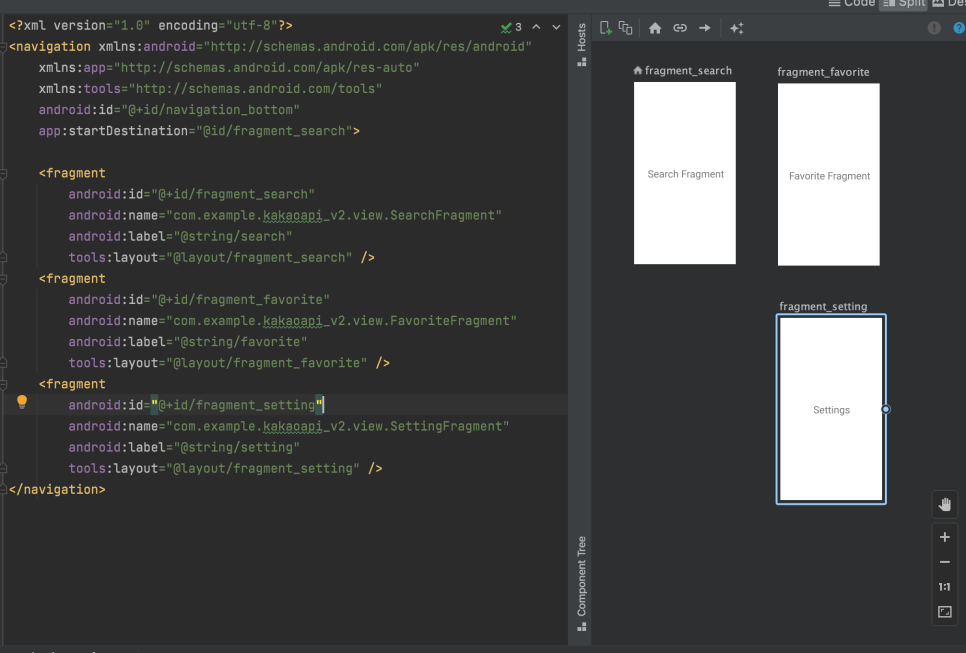Go to next highlighted error arrow
Viewport: 966px width, 653px height.
(x=556, y=27)
